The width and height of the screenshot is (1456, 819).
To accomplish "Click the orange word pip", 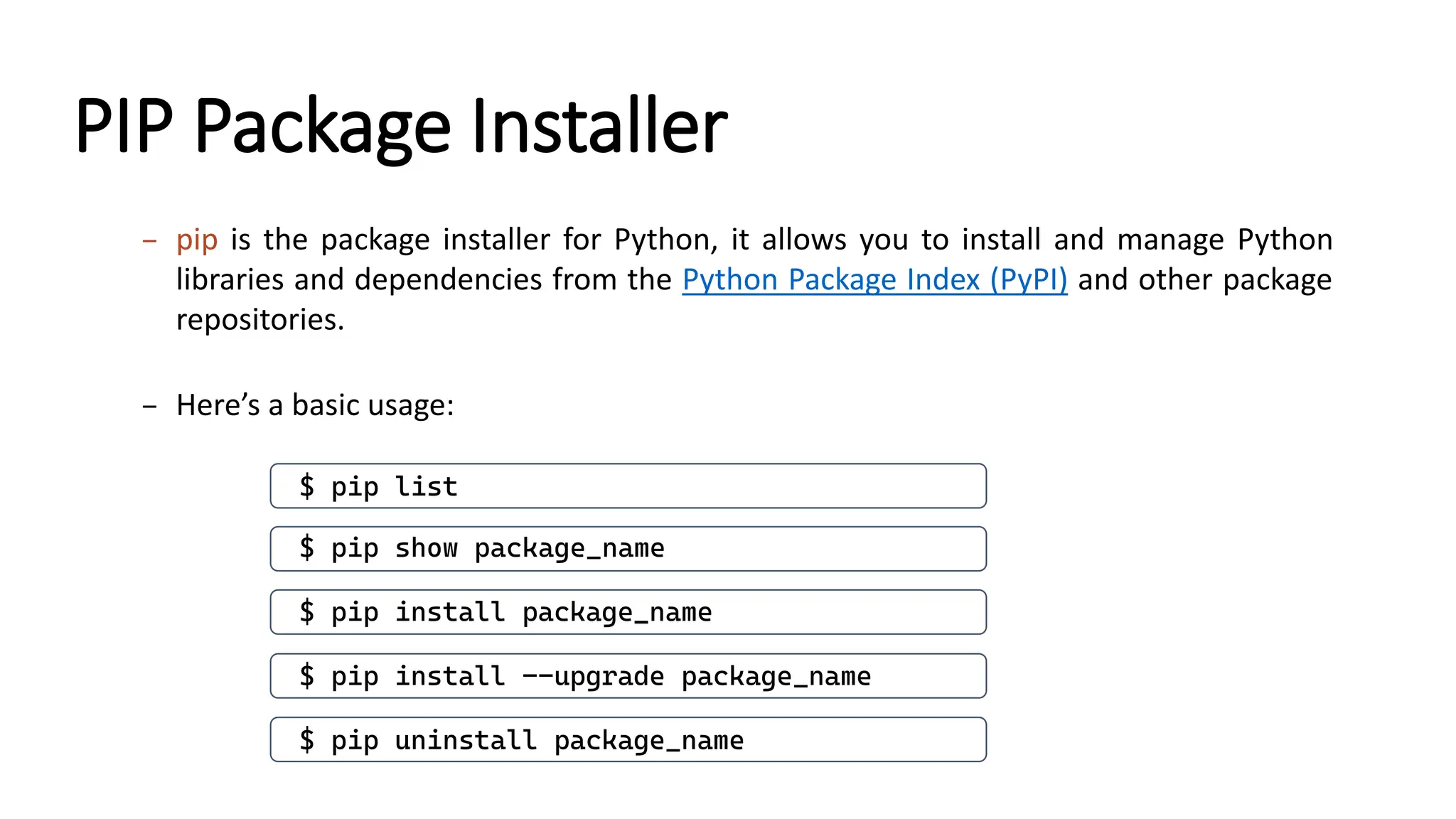I will (x=197, y=240).
